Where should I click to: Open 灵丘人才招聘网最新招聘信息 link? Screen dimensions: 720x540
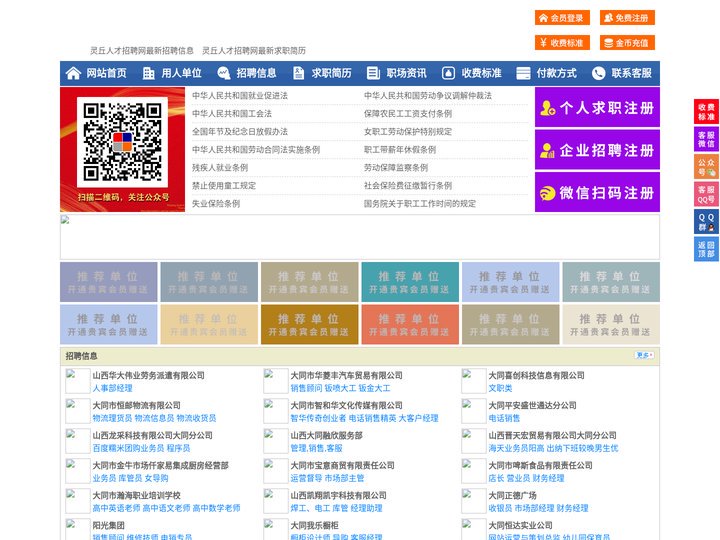[x=142, y=51]
